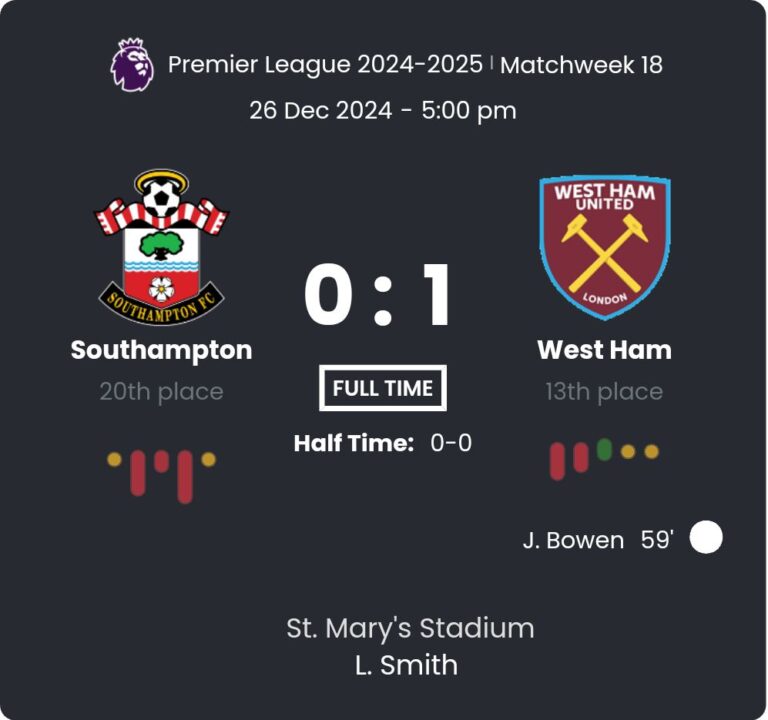Click the Premier League lion logo
The image size is (768, 720).
coord(132,64)
